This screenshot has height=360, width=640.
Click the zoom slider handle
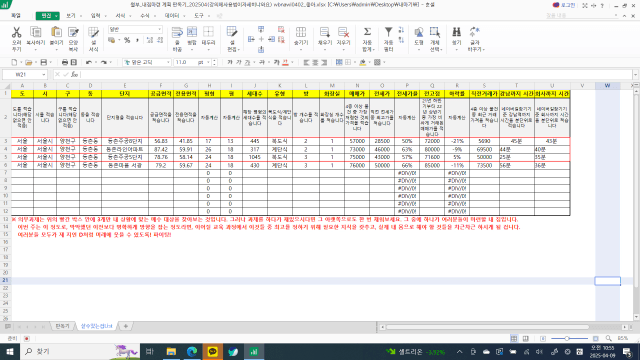[567, 338]
